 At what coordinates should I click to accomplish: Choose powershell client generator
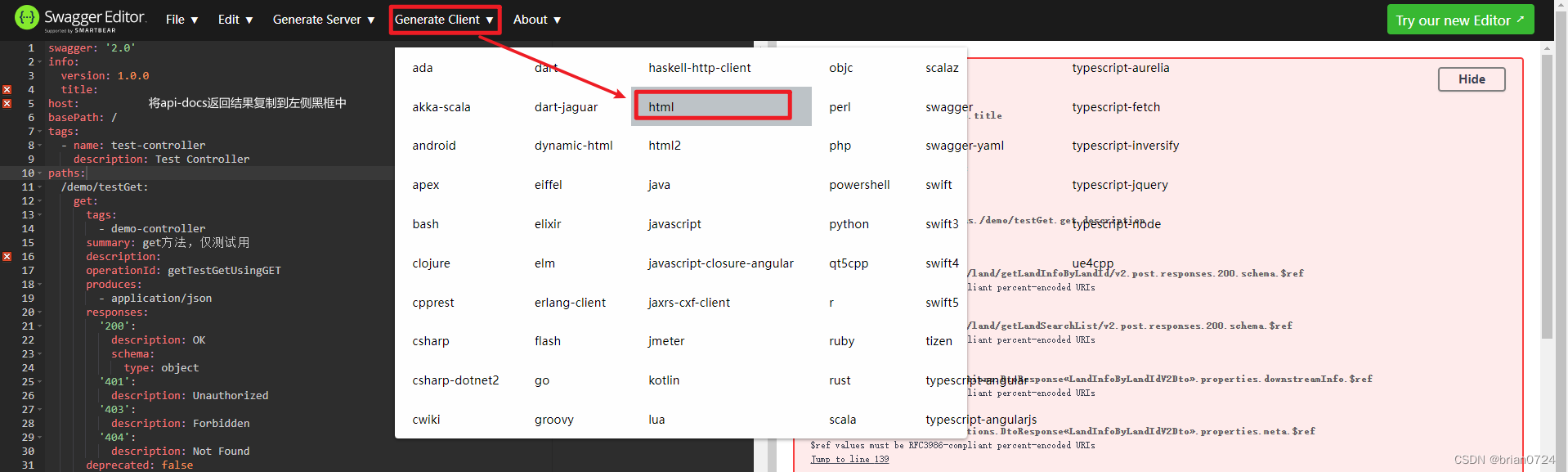click(859, 185)
